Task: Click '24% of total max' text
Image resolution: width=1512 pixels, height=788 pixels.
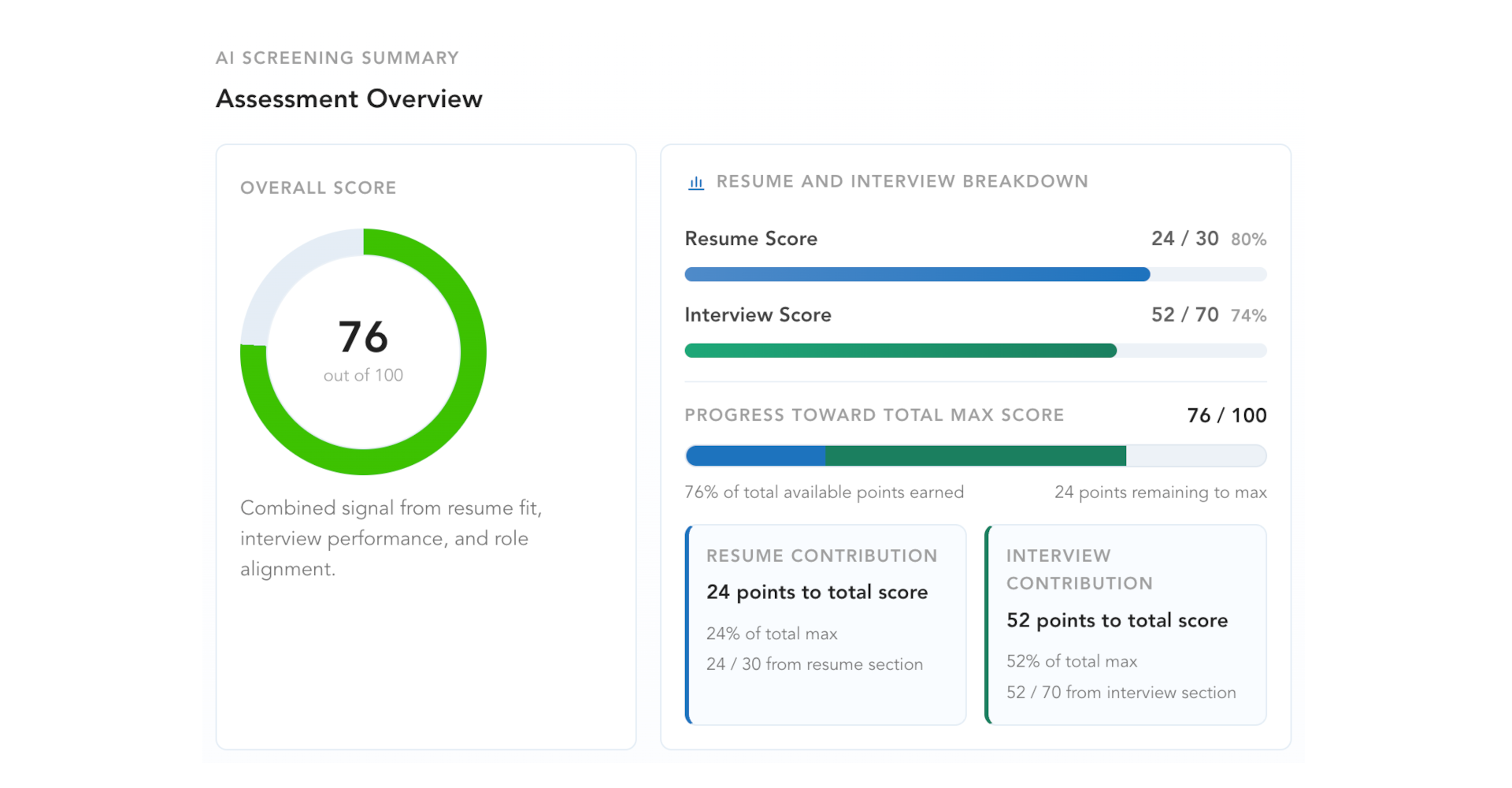Action: click(772, 634)
